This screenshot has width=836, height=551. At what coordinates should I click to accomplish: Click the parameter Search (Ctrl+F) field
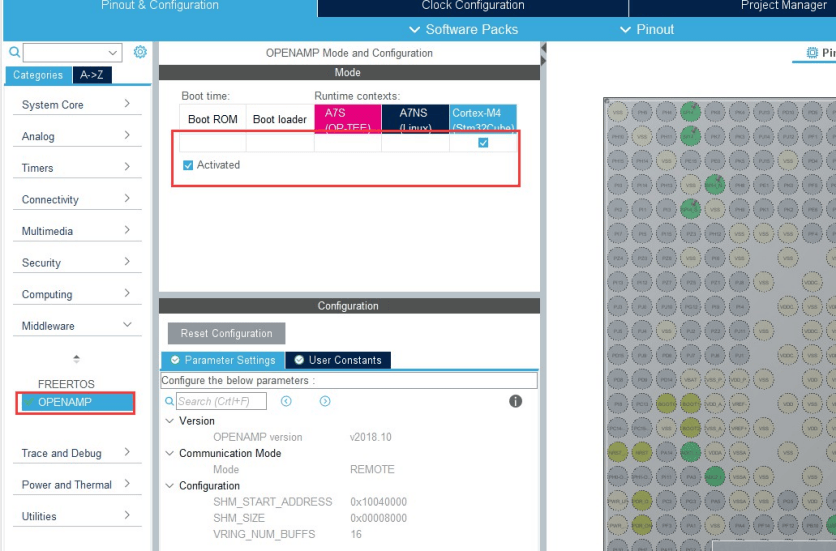221,401
